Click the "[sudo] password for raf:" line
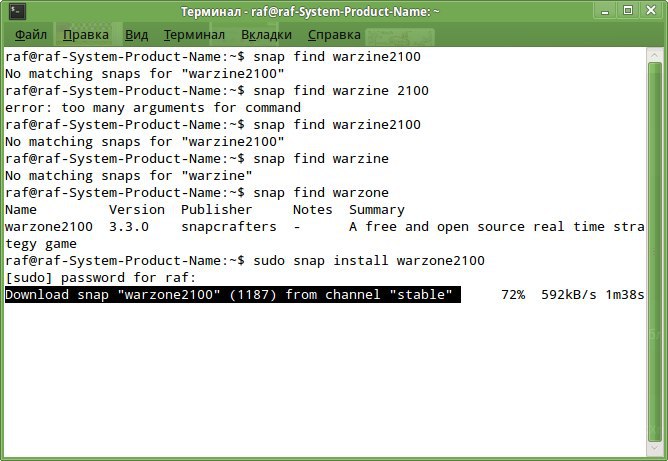 101,278
